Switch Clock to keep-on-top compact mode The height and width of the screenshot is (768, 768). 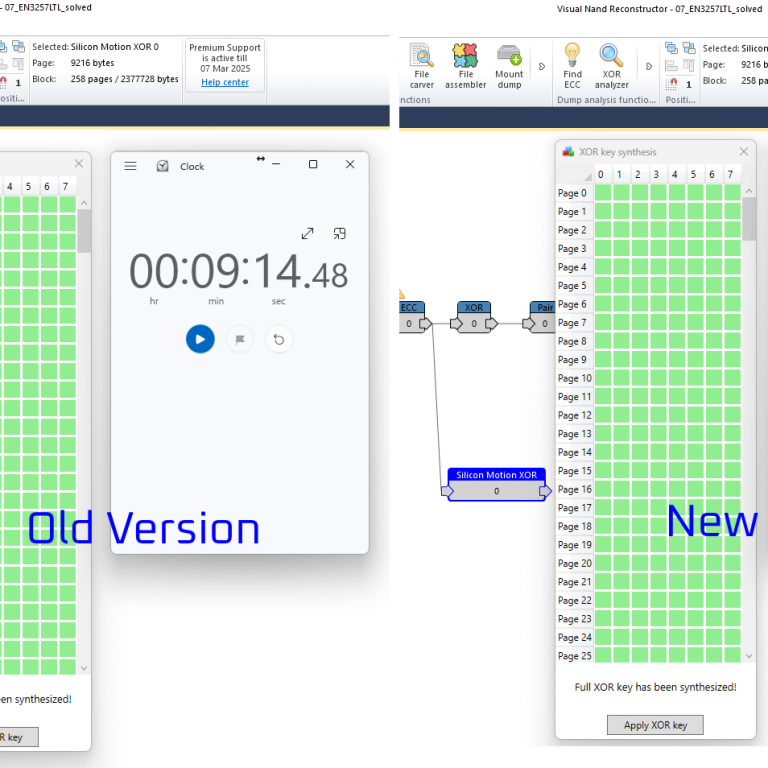(340, 233)
